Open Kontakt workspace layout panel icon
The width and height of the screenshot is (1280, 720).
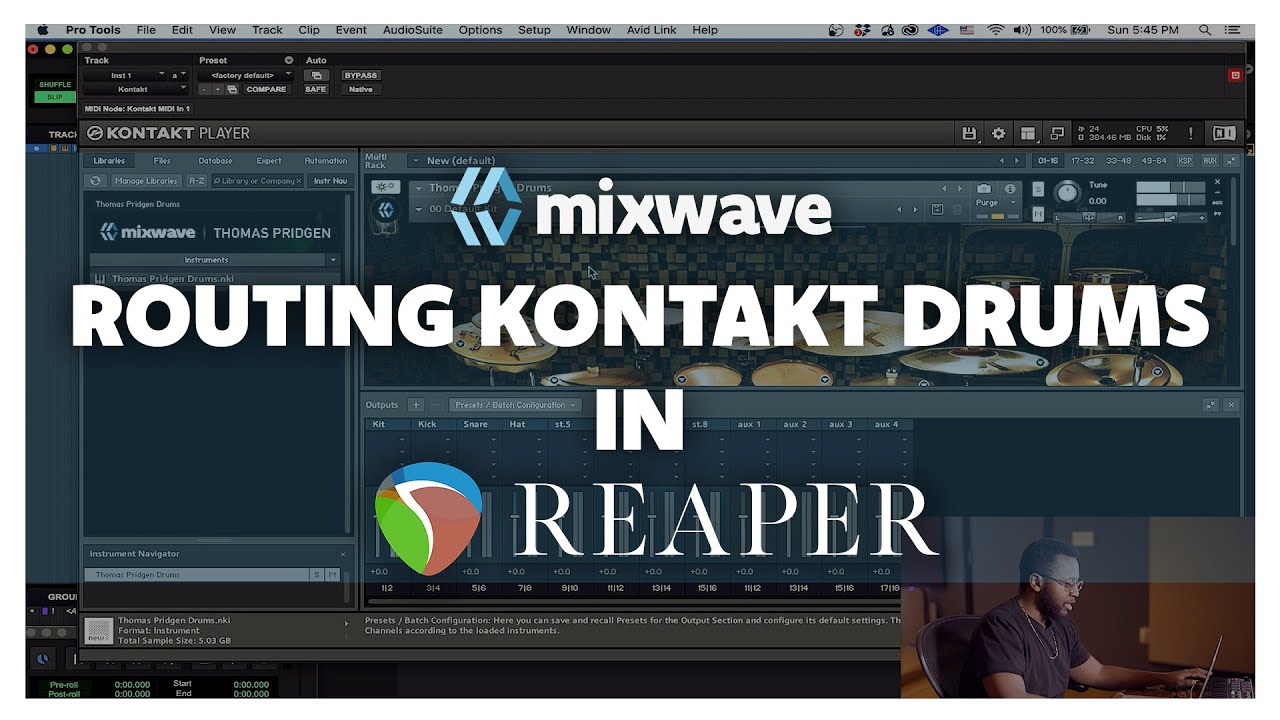click(x=1027, y=133)
